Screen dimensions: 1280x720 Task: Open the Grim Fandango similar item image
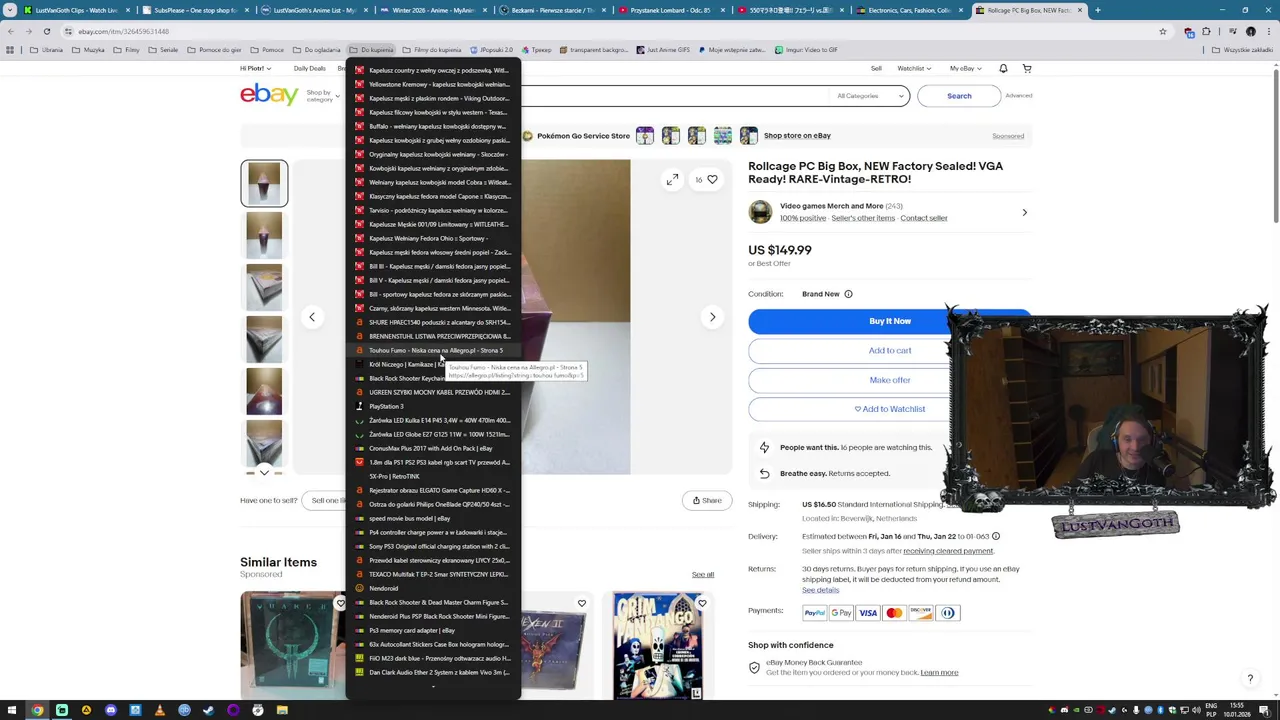(x=658, y=645)
